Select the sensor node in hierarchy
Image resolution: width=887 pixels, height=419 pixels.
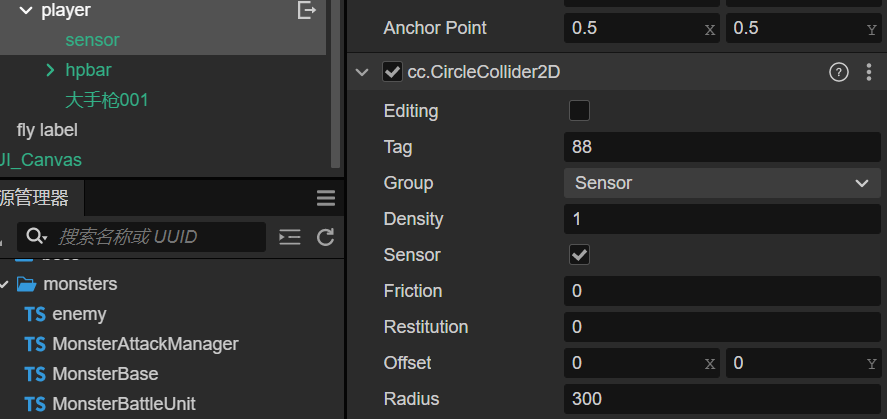92,40
